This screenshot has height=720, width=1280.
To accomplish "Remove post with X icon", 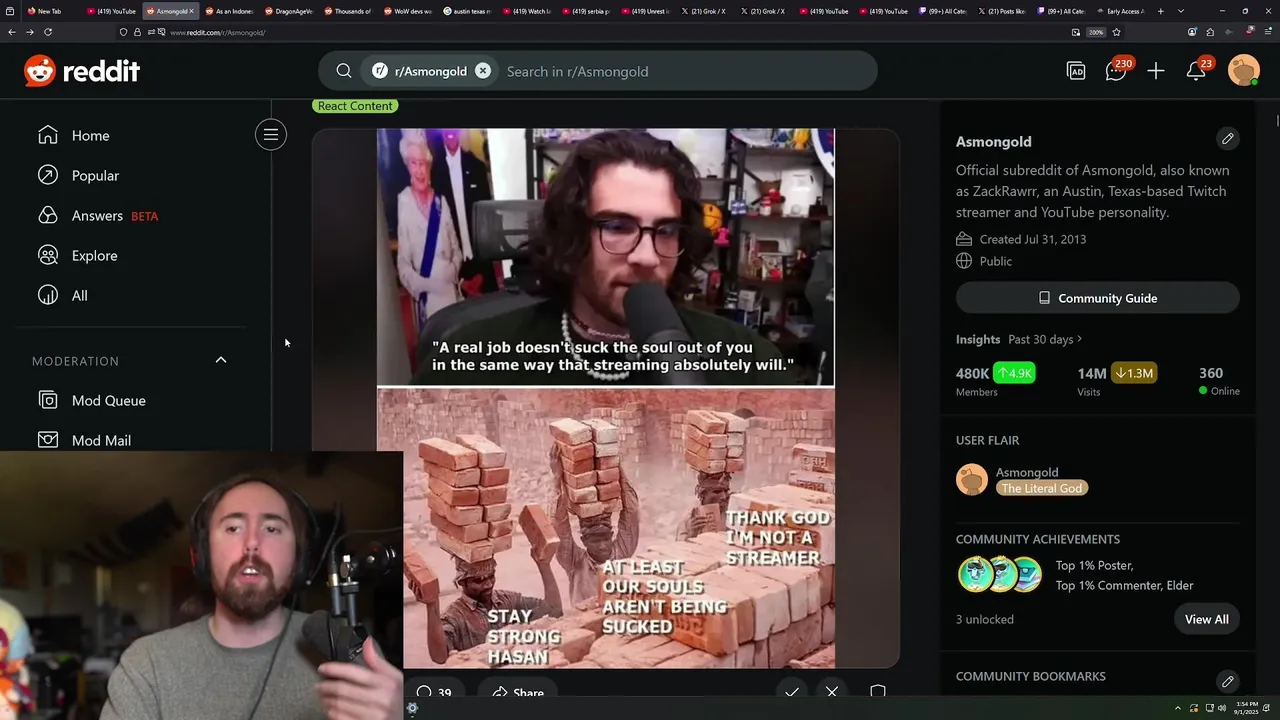I will click(x=832, y=692).
